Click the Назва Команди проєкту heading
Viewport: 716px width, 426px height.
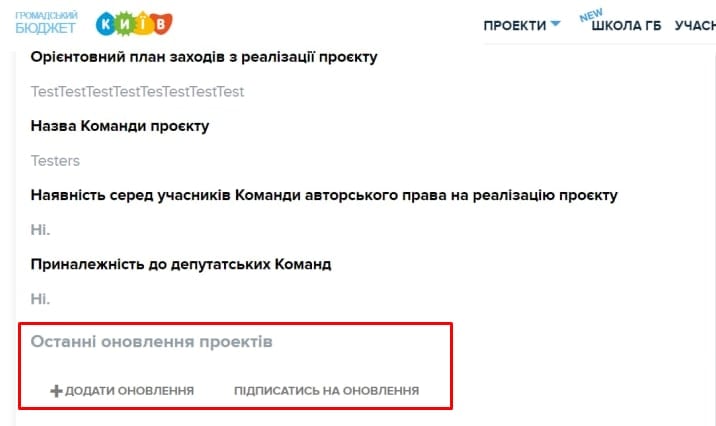pos(120,126)
